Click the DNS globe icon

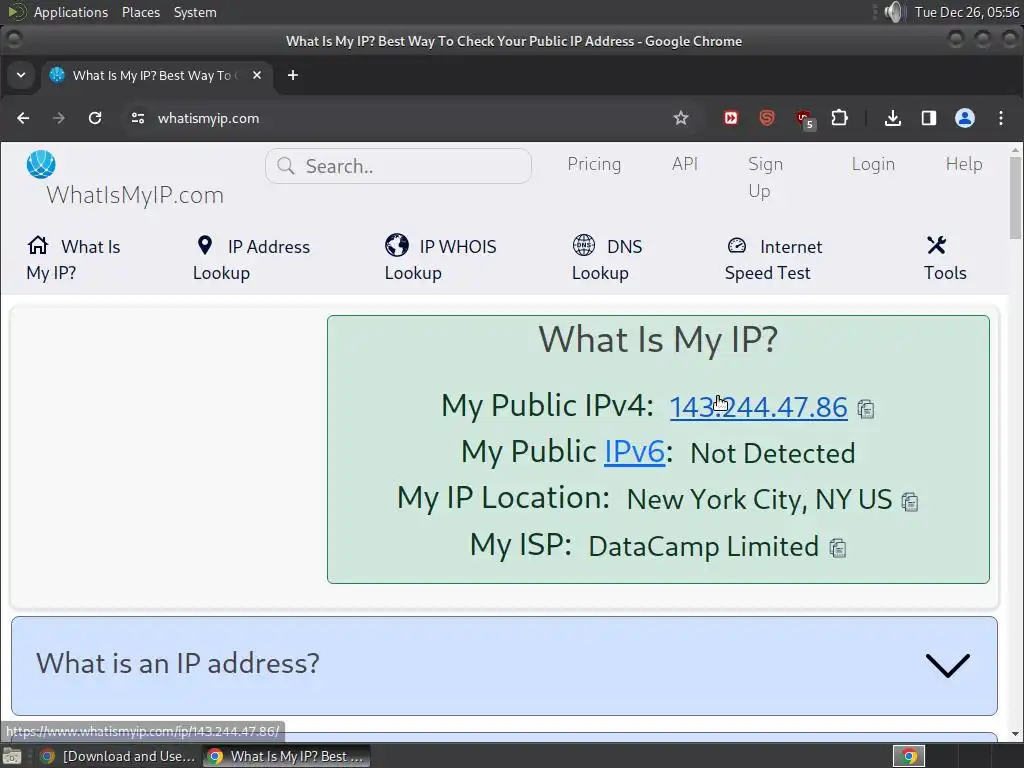584,245
